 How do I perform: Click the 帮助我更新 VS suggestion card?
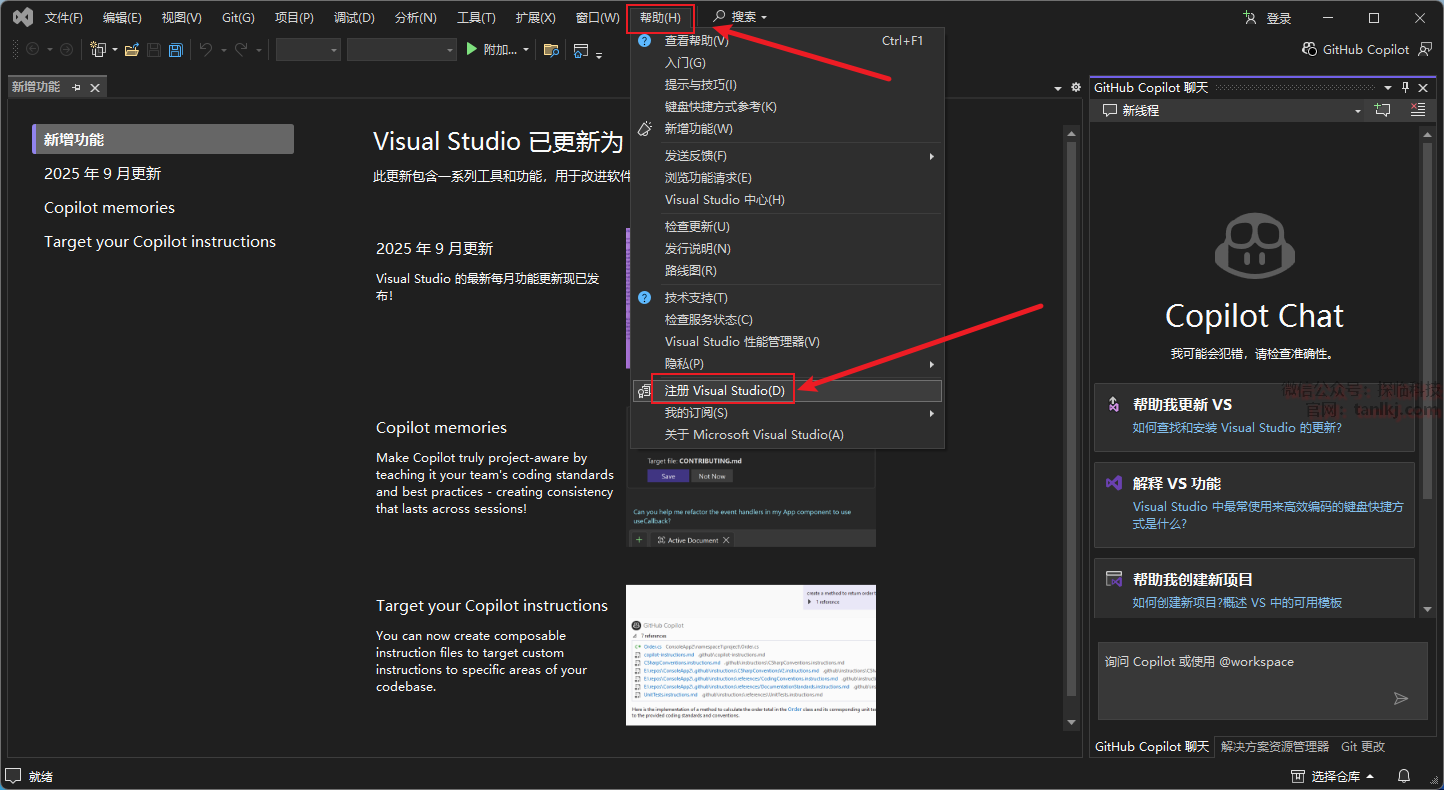[x=1254, y=416]
